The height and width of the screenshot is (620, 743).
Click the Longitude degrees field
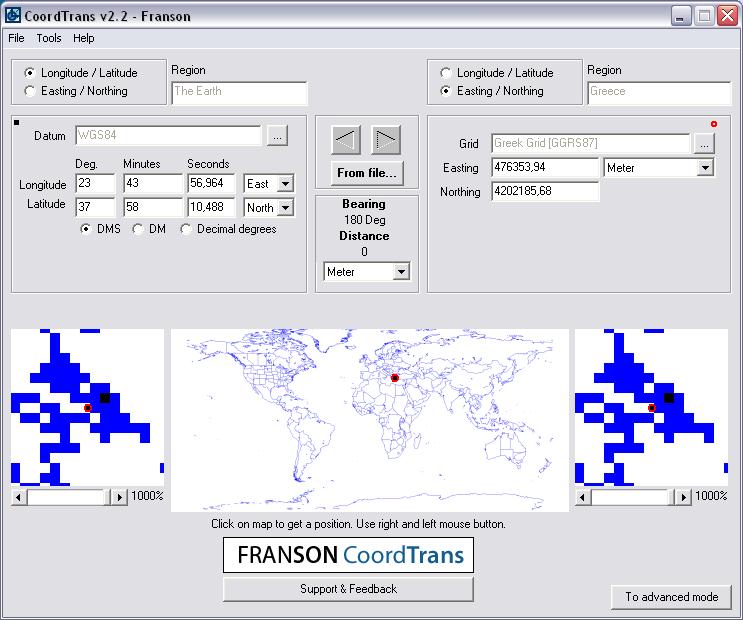(x=95, y=183)
